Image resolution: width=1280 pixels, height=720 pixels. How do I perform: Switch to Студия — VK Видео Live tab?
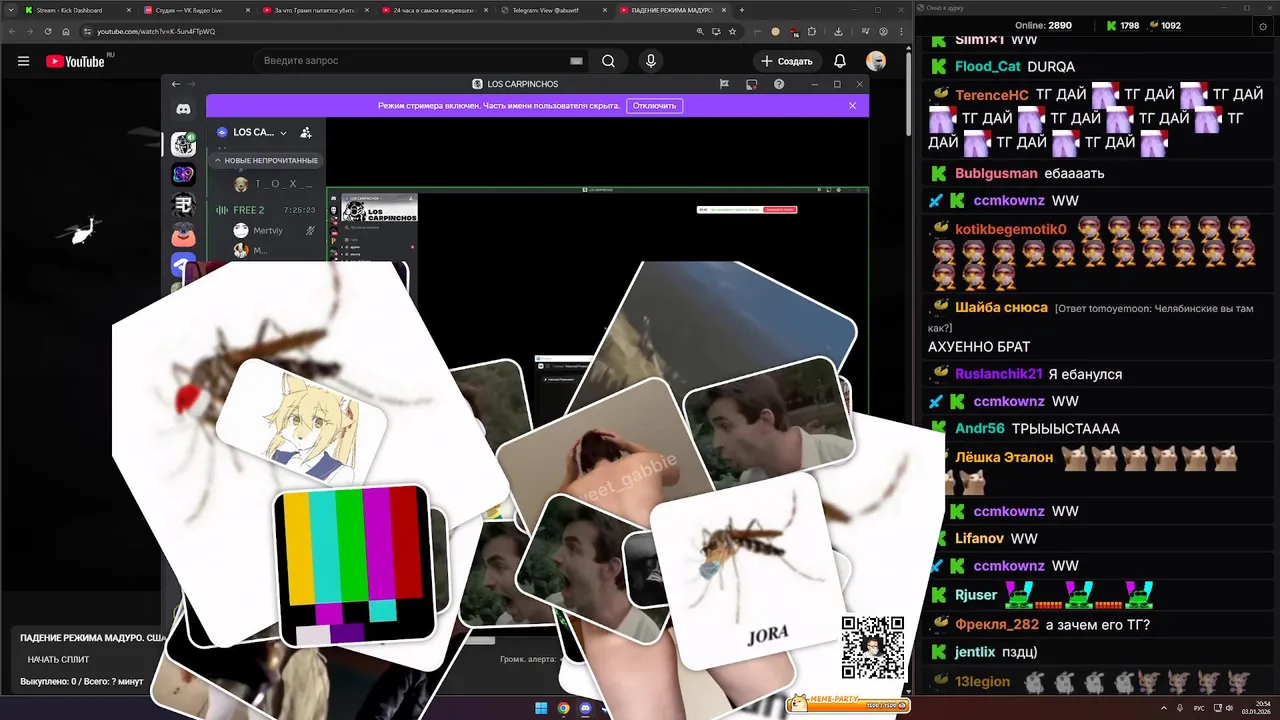pos(197,10)
